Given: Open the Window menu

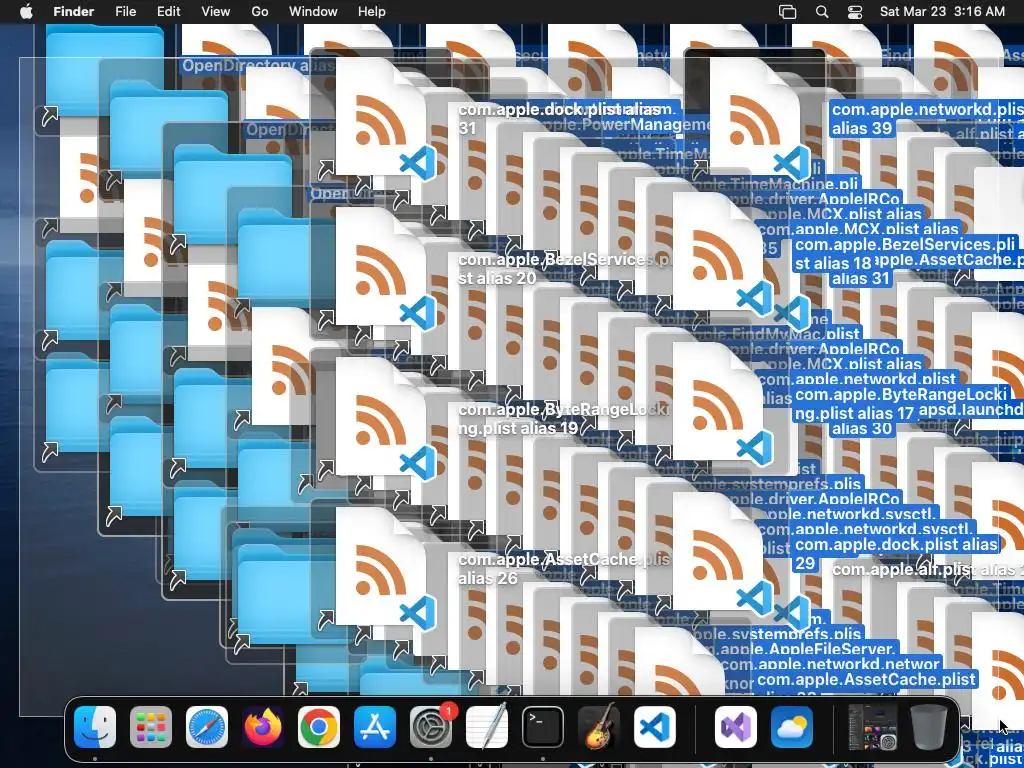Looking at the screenshot, I should [313, 12].
